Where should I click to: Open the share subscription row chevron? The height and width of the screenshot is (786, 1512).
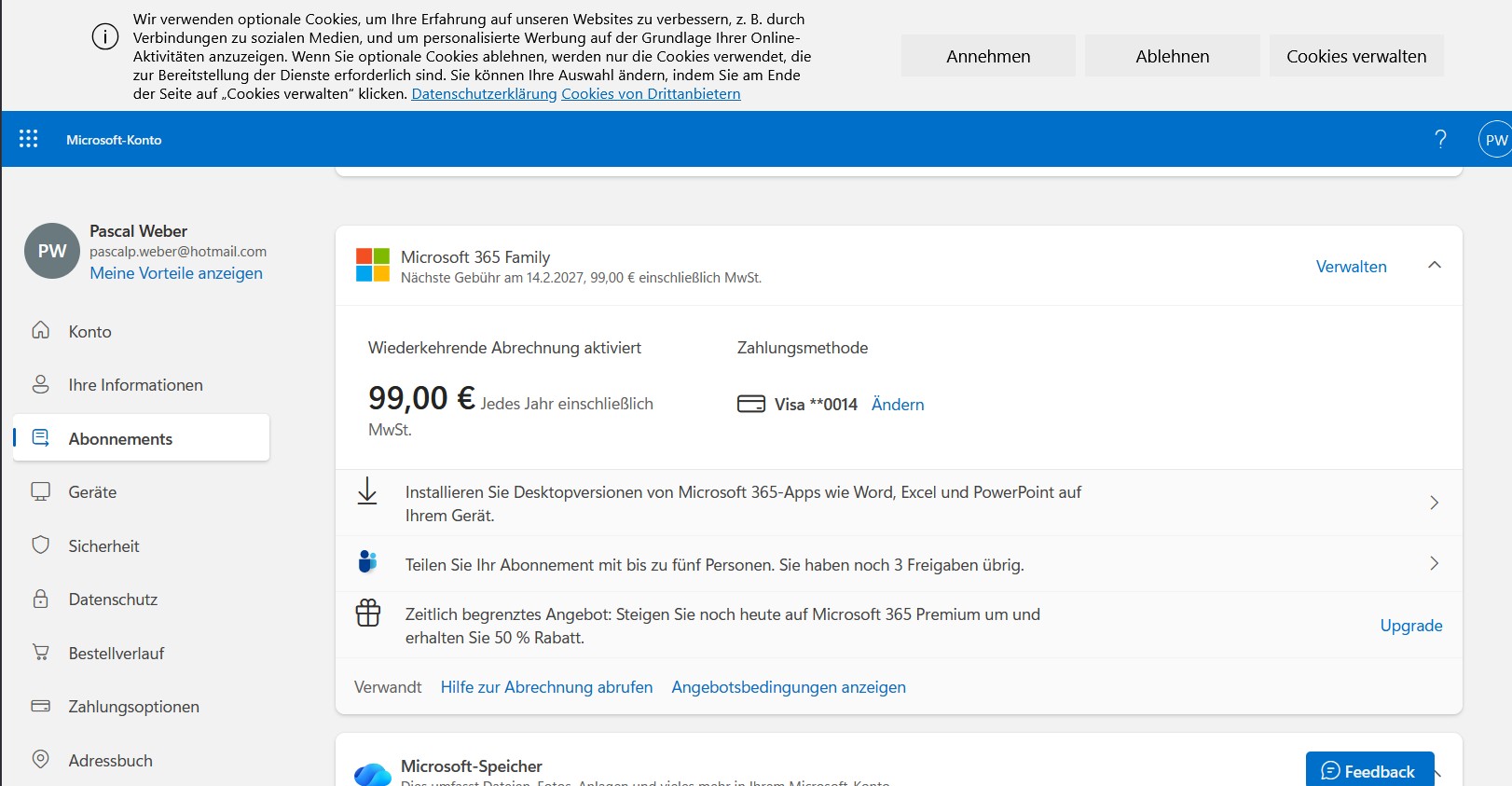pos(1434,563)
